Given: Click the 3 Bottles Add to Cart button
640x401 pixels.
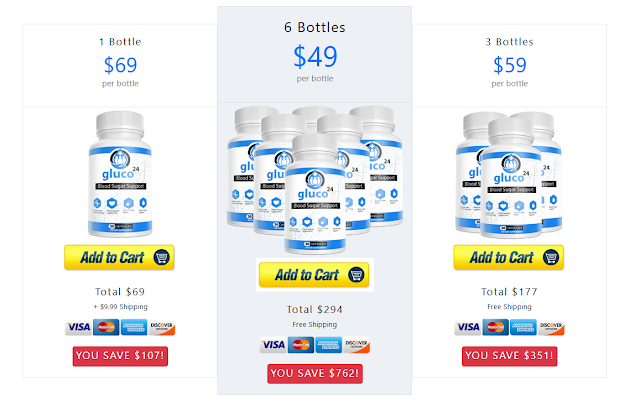Looking at the screenshot, I should [509, 257].
